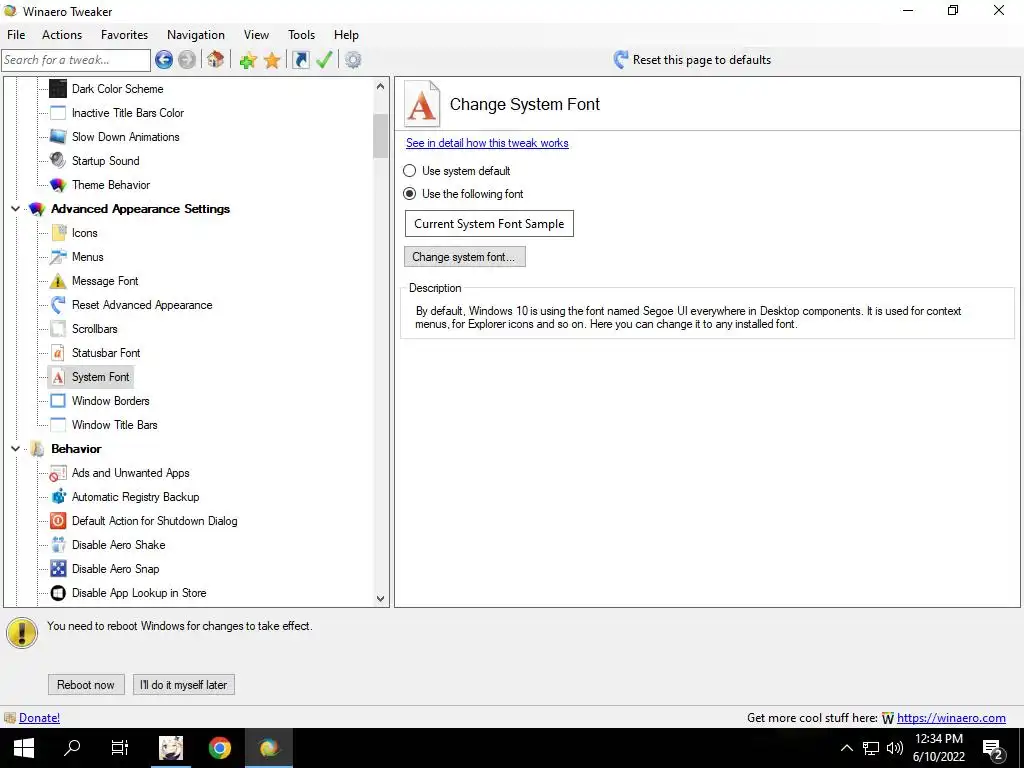
Task: Open taskbar search magnifier
Action: point(72,748)
